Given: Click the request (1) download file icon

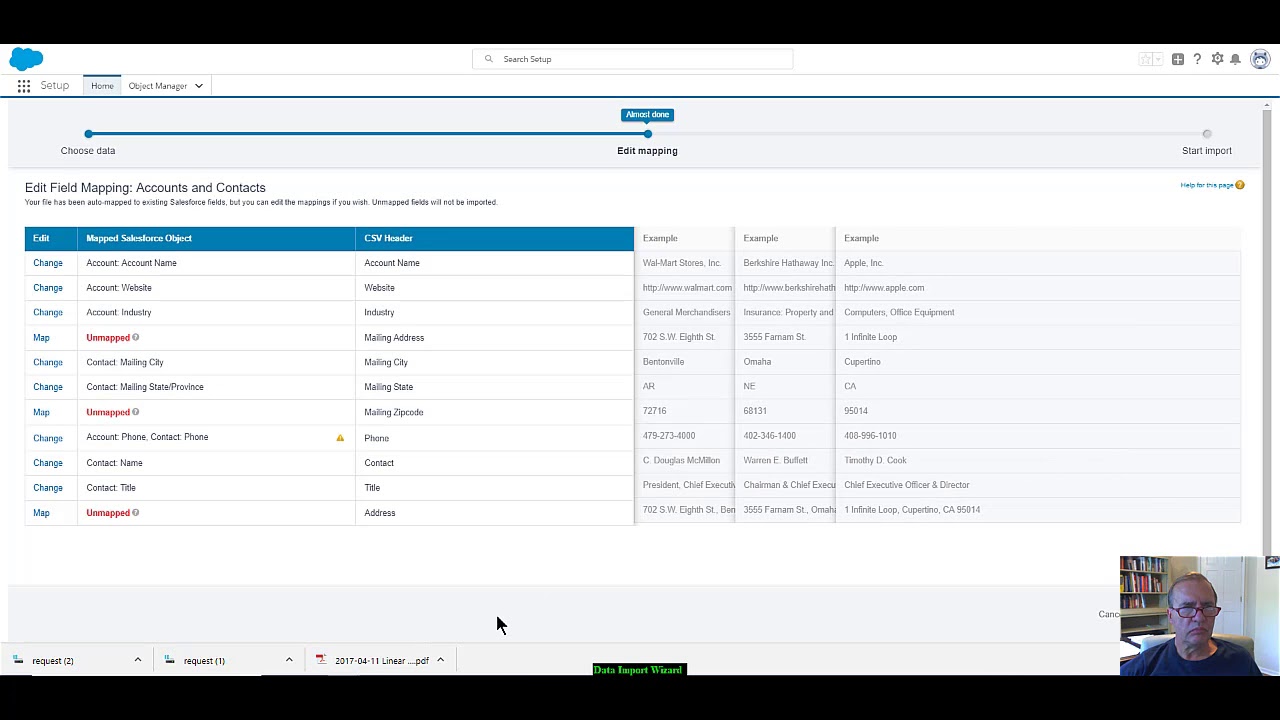Looking at the screenshot, I should pos(169,660).
